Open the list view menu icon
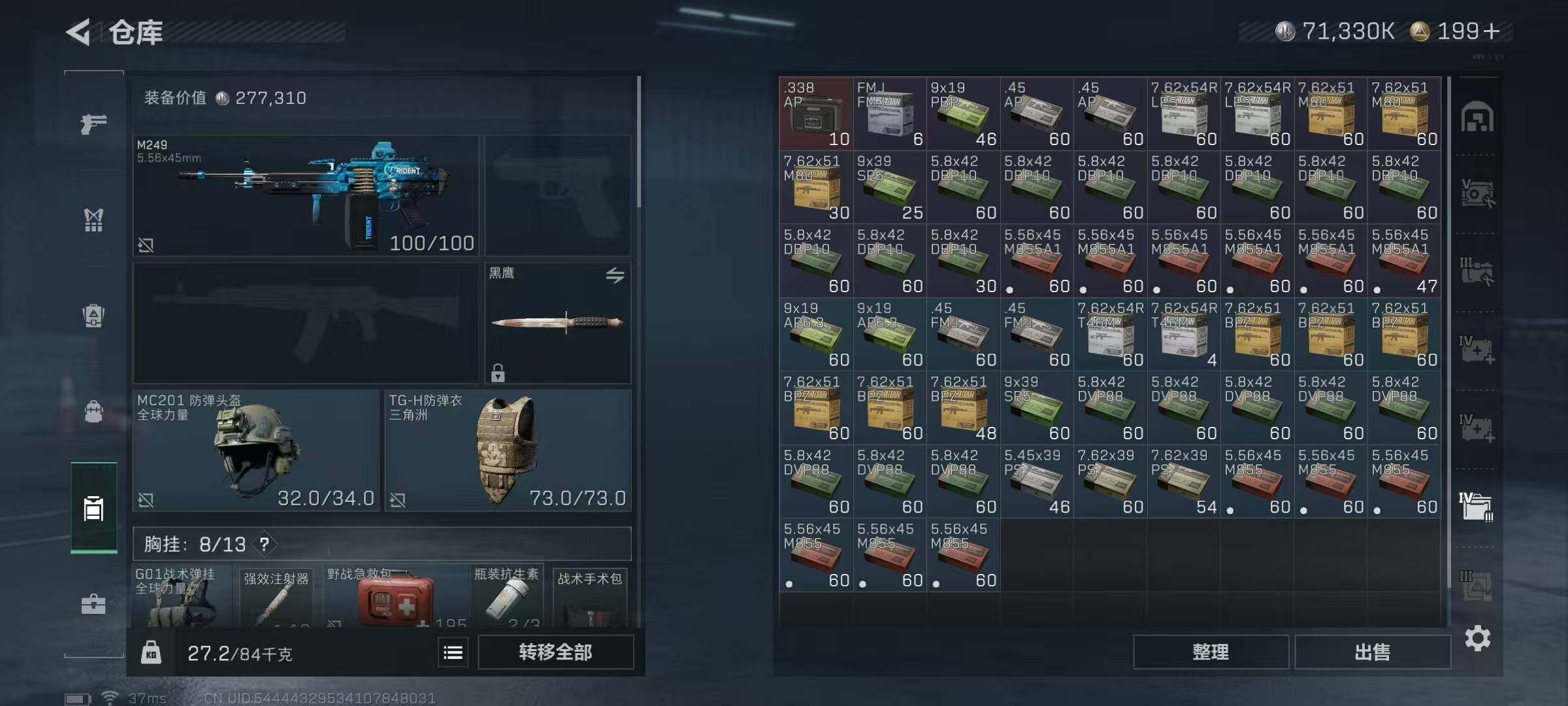The image size is (1568, 706). [453, 652]
